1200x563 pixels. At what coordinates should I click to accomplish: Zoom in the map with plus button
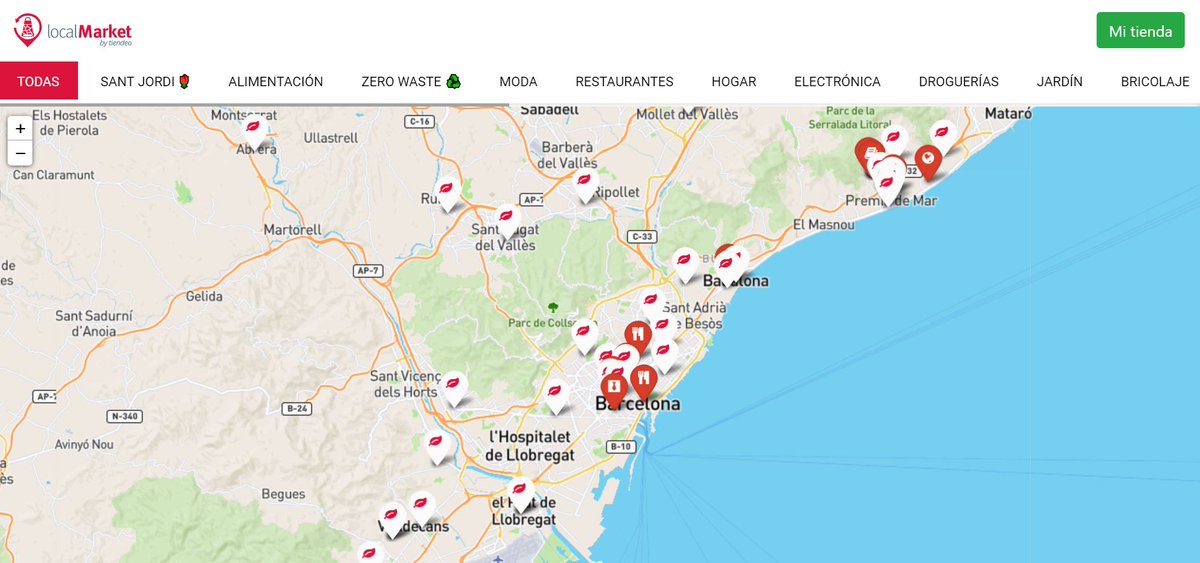click(20, 129)
